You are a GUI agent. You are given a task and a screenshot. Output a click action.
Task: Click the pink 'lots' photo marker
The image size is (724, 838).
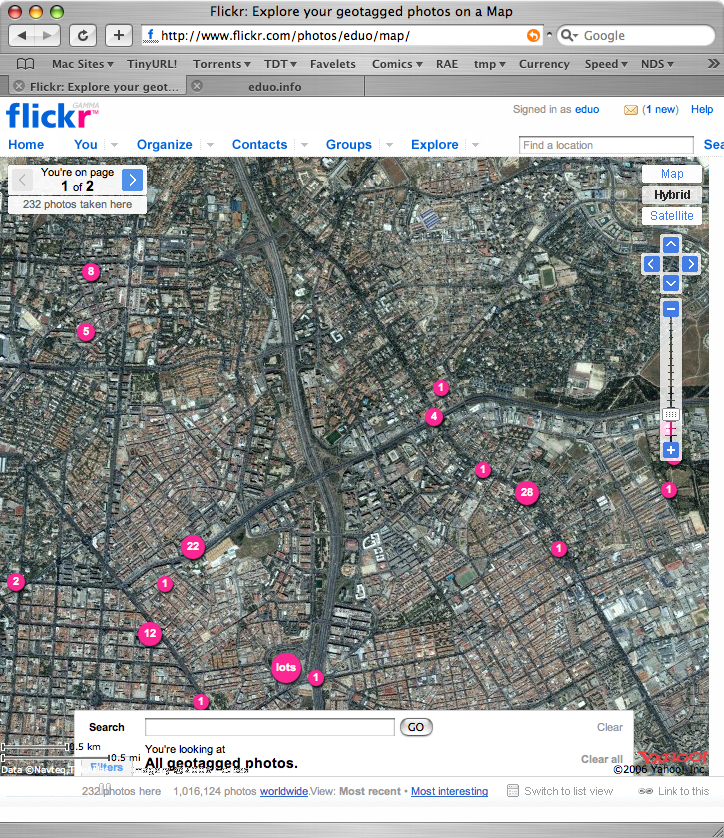286,668
